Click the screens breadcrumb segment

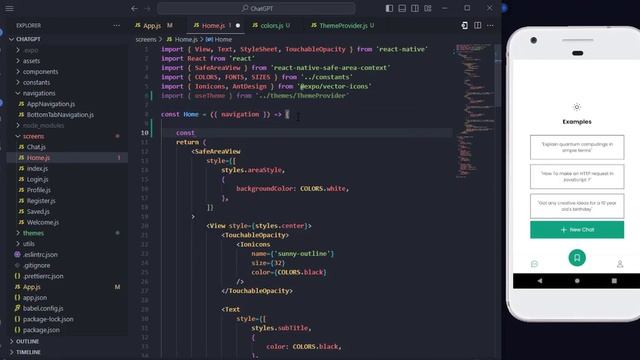[146, 40]
